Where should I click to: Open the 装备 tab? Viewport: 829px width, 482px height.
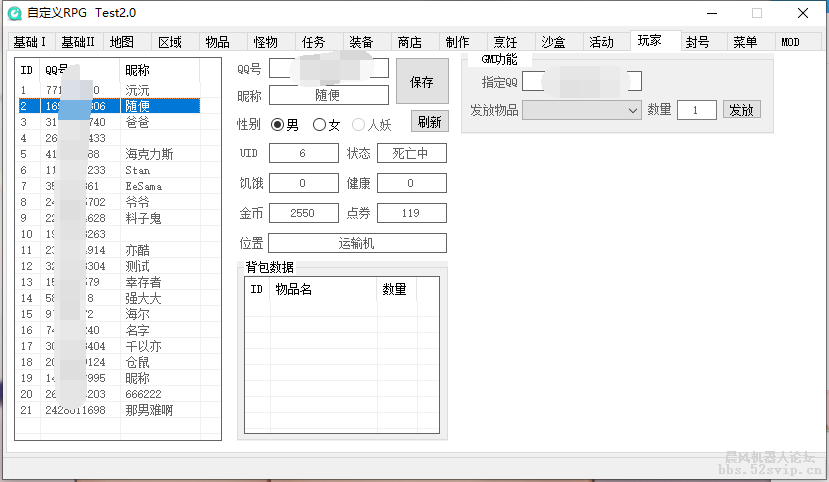coord(360,42)
